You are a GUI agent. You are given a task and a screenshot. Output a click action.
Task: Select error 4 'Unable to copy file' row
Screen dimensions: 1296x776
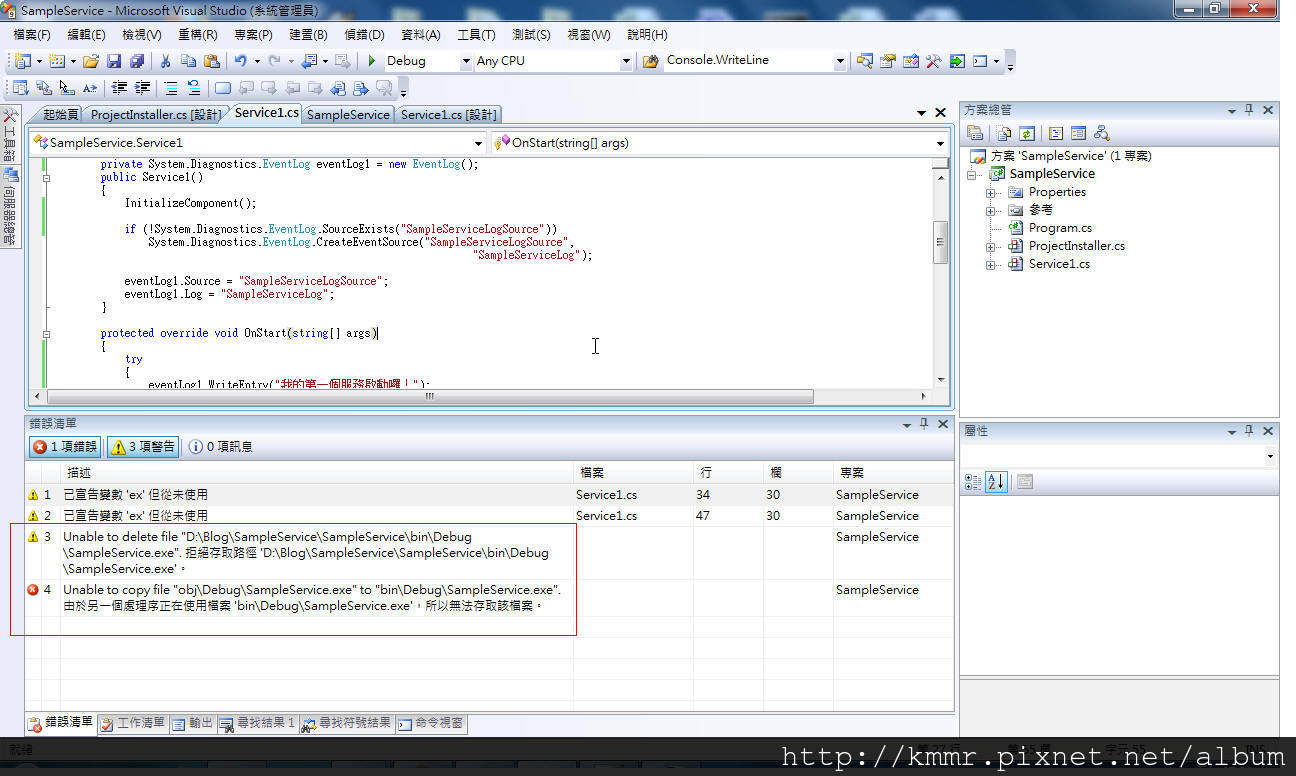click(x=489, y=597)
